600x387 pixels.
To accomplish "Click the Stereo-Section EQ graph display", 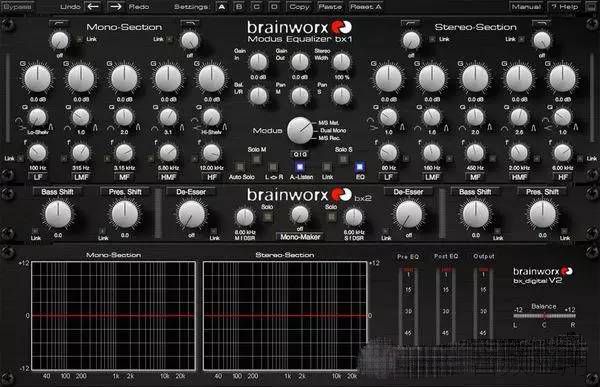I will [x=285, y=316].
